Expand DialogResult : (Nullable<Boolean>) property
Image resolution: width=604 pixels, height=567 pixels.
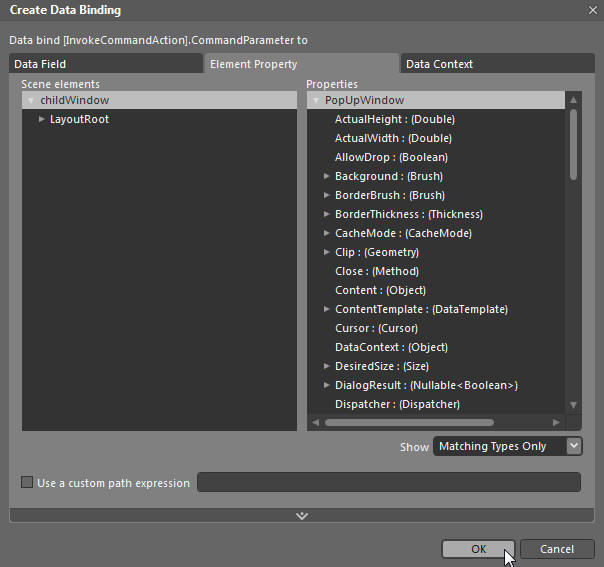pos(326,385)
